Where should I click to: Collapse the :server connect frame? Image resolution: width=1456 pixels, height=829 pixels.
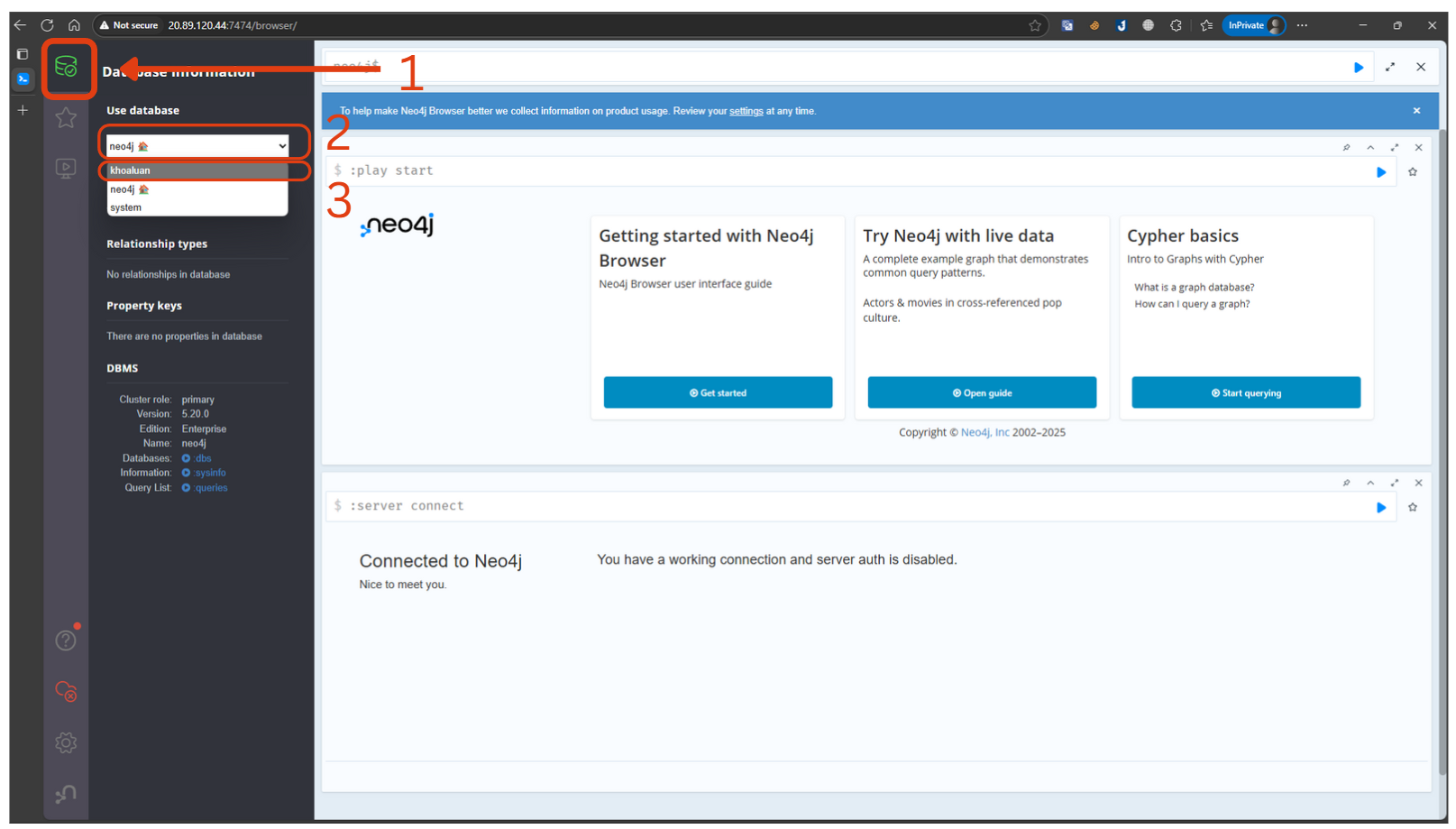coord(1370,483)
